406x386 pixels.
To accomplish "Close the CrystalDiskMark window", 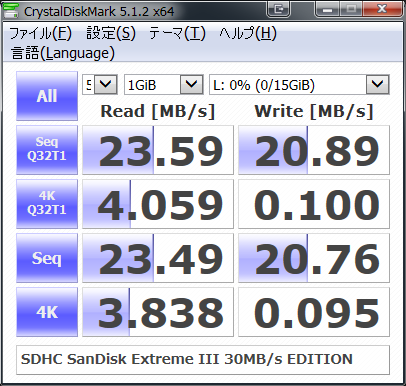I will (x=382, y=9).
